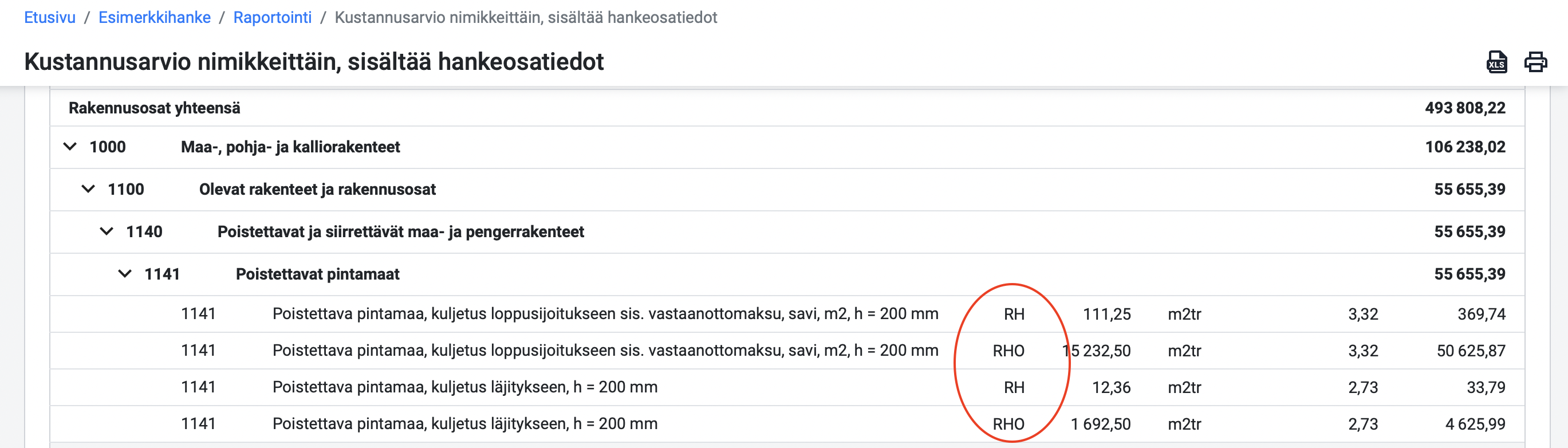Viewport: 1568px width, 448px height.
Task: Export report to XLS file
Action: [x=1497, y=62]
